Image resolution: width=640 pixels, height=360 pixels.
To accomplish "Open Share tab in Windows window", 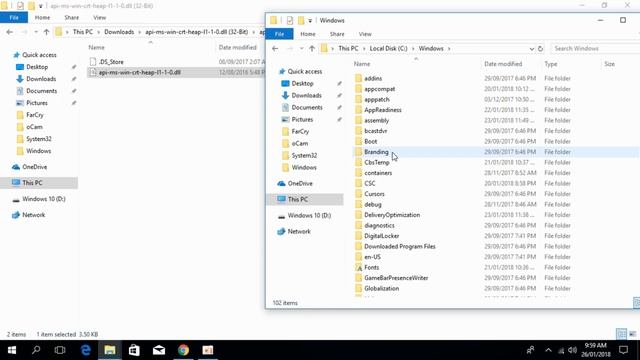I will pos(337,34).
